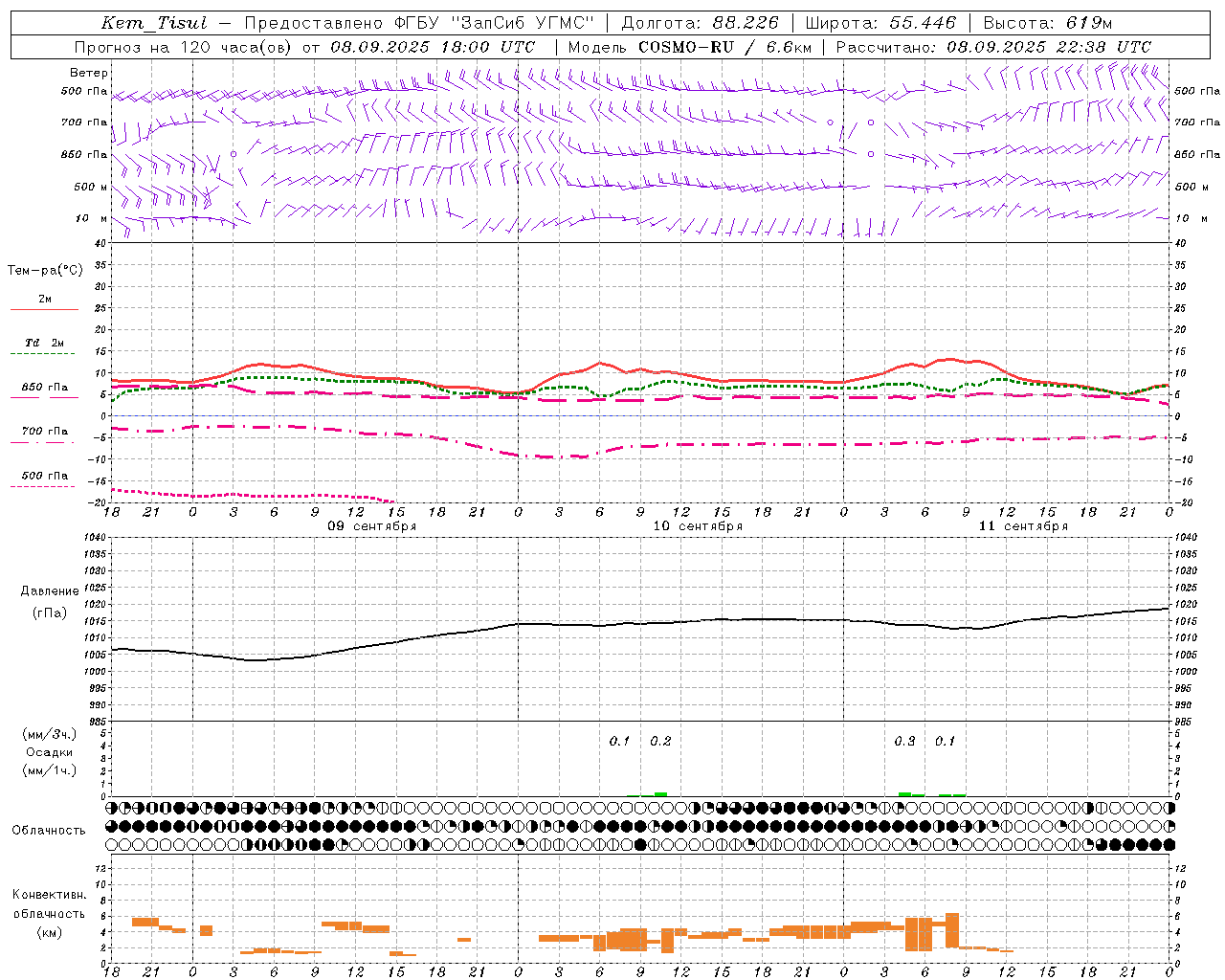Screen dimensions: 1225x980
Task: Click the solid line sample under the 2м legend
Action: tap(44, 309)
